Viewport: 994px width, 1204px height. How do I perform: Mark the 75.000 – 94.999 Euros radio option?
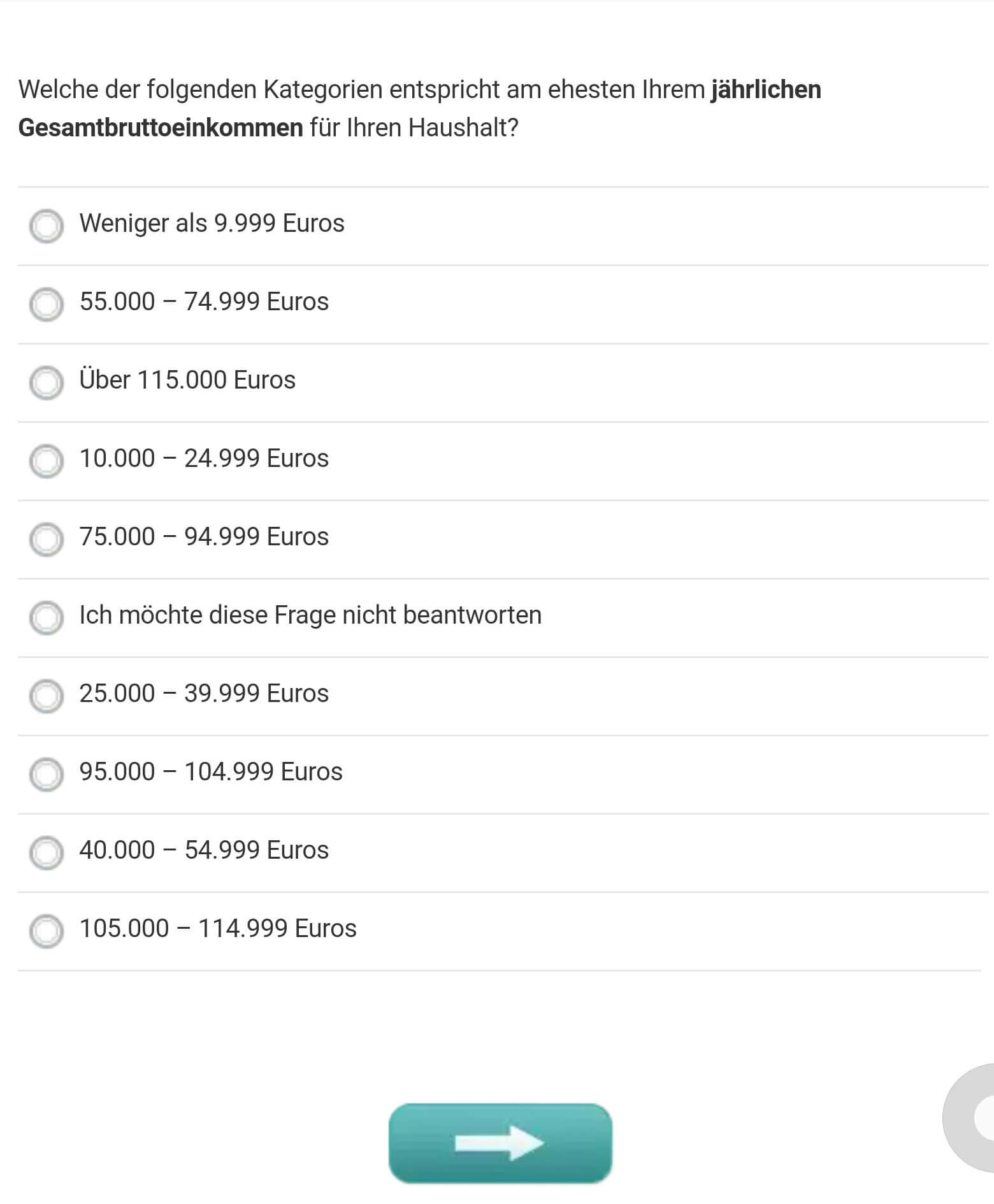point(47,539)
